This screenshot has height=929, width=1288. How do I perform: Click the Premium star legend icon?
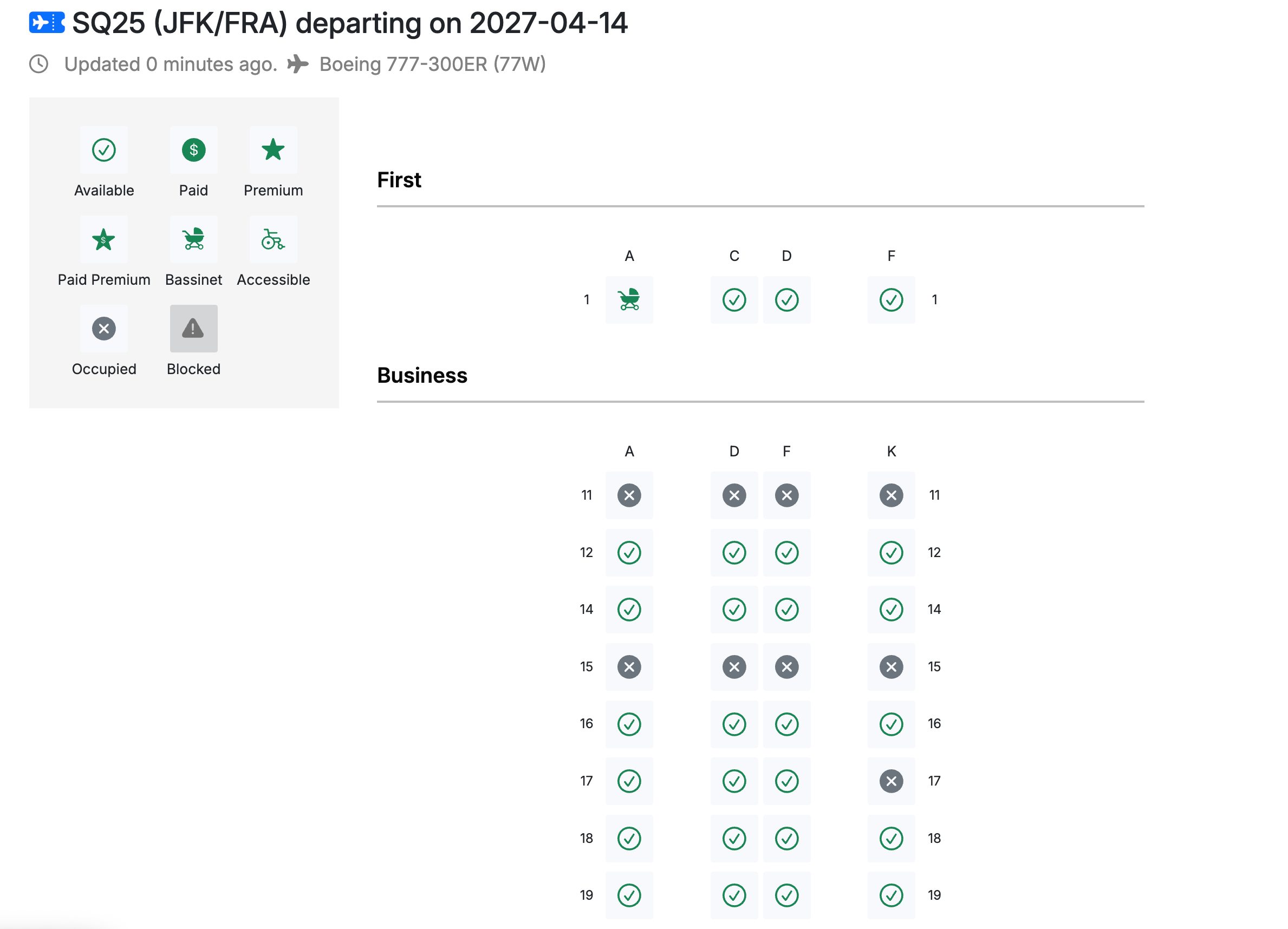tap(273, 150)
